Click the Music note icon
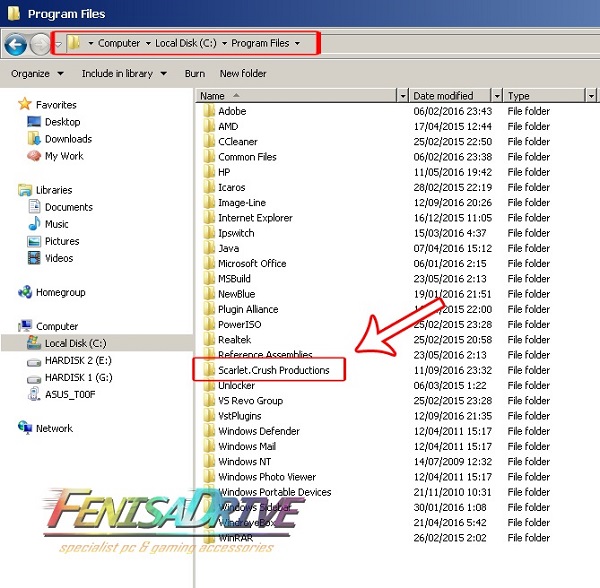The image size is (600, 588). coord(34,223)
